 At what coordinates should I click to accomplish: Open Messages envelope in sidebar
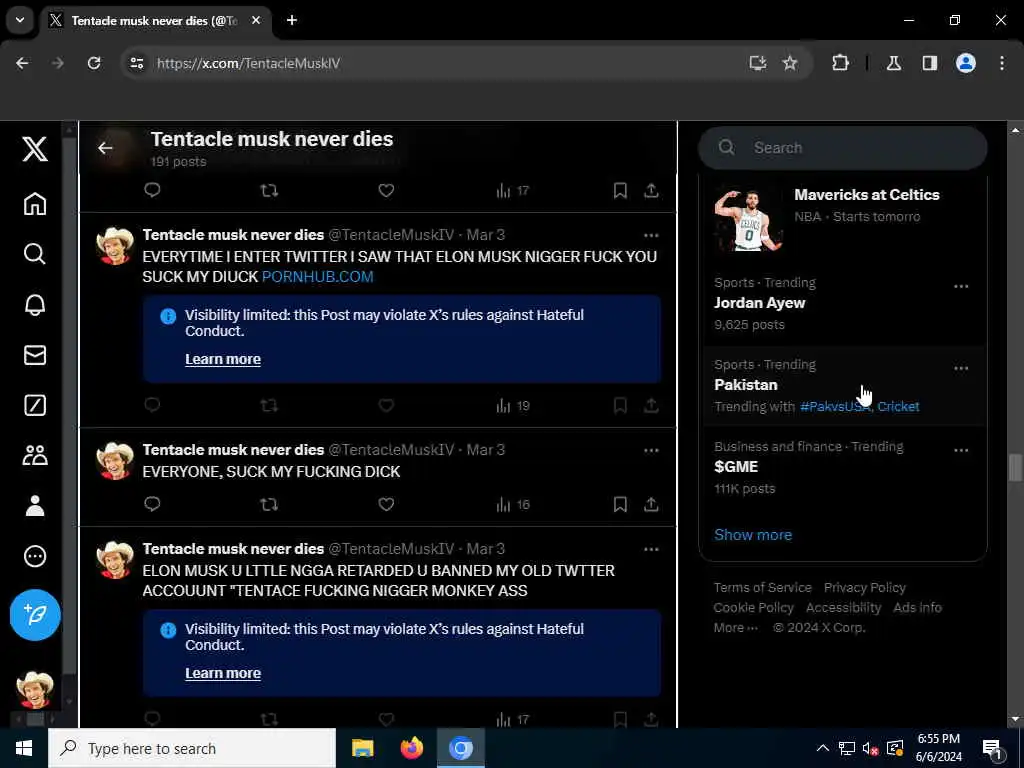[35, 355]
